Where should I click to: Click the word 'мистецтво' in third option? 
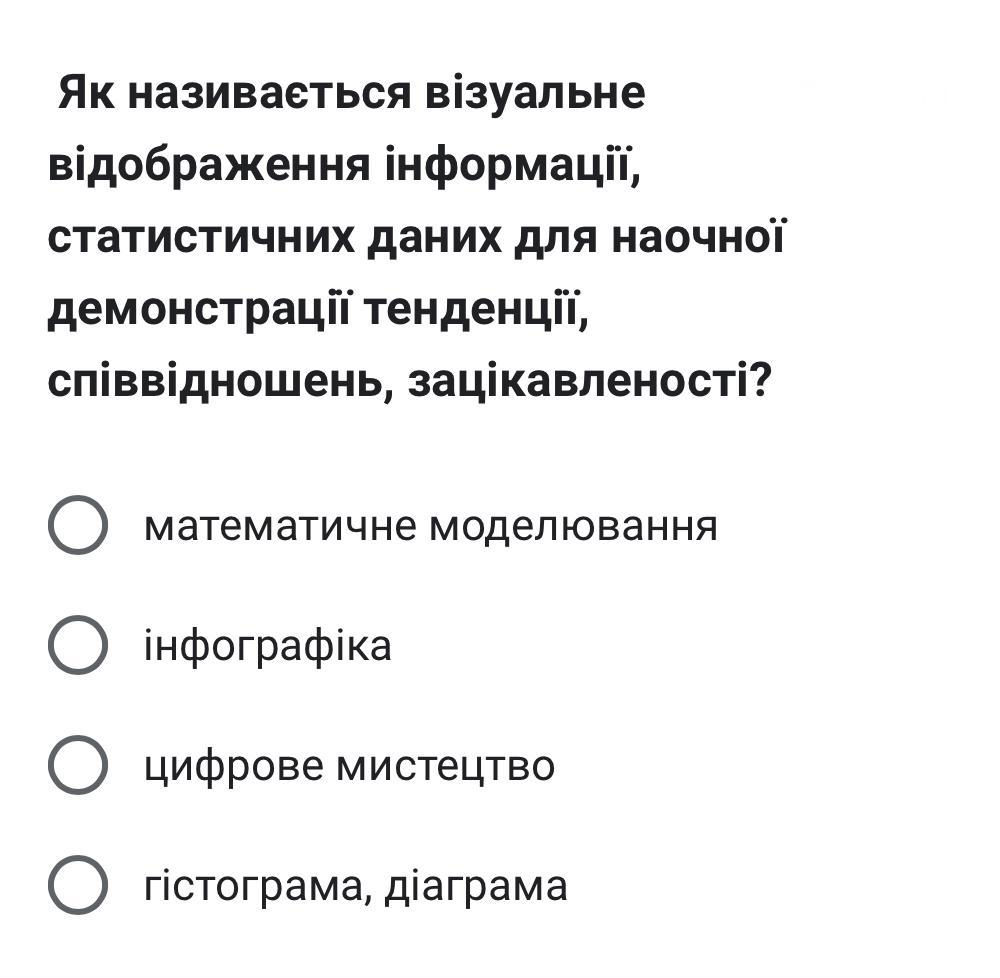(x=446, y=766)
